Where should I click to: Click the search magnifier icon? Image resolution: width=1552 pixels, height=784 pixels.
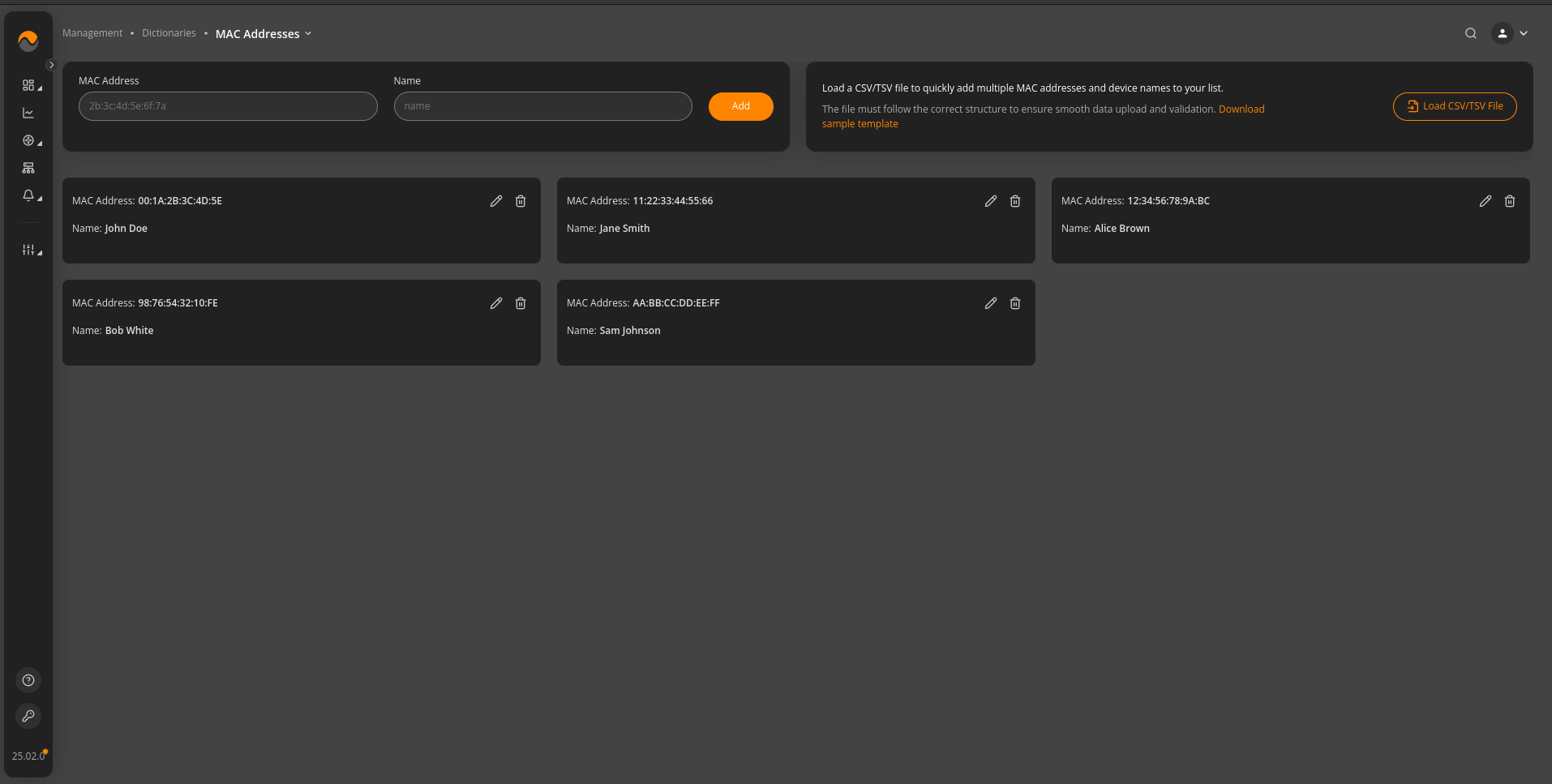1470,33
